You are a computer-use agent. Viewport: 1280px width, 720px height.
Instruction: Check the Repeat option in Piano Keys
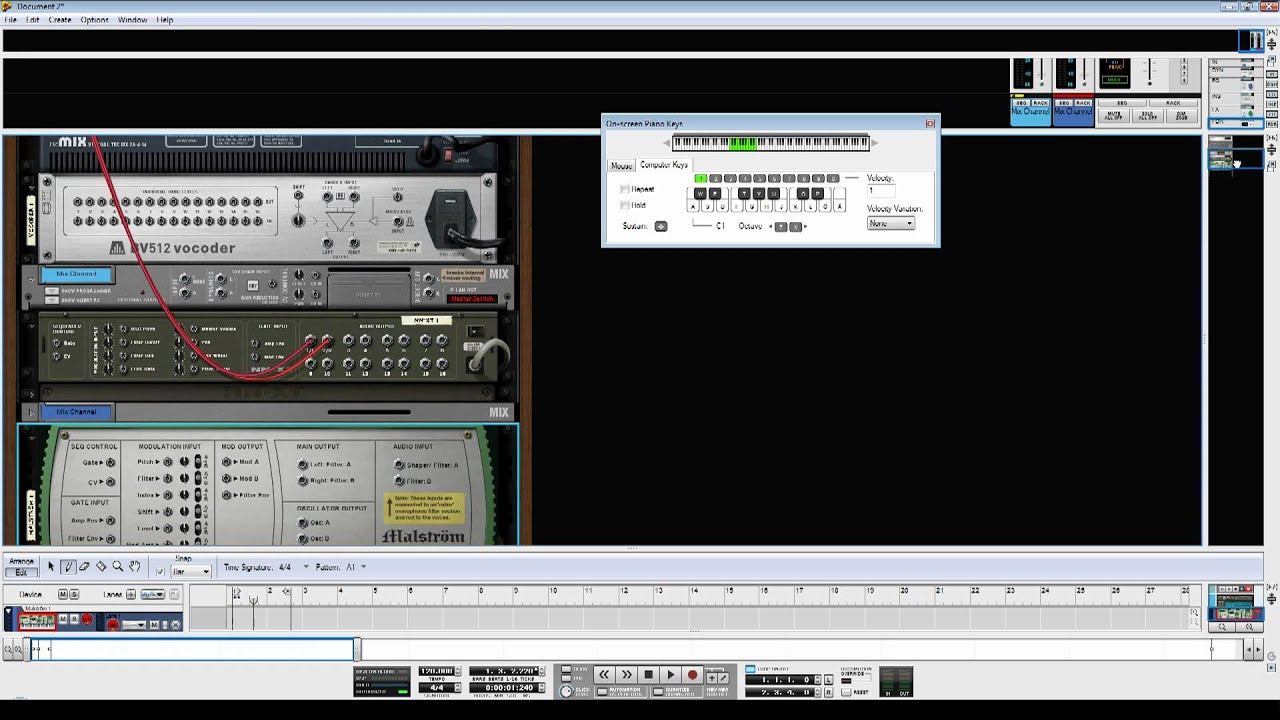(625, 189)
